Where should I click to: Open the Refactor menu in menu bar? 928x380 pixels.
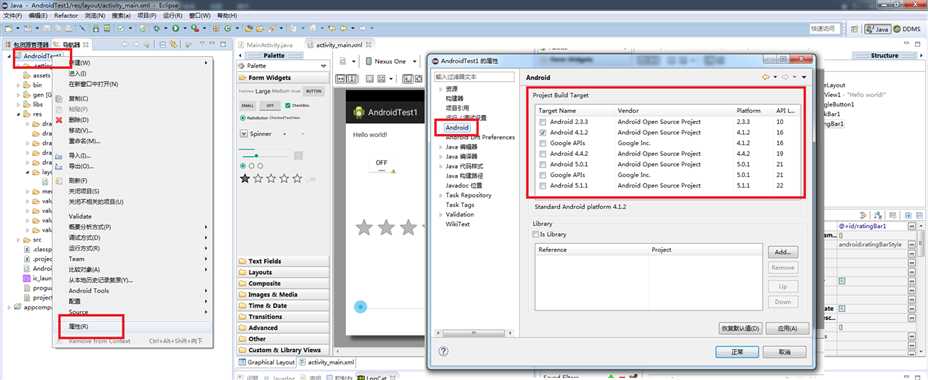point(66,15)
